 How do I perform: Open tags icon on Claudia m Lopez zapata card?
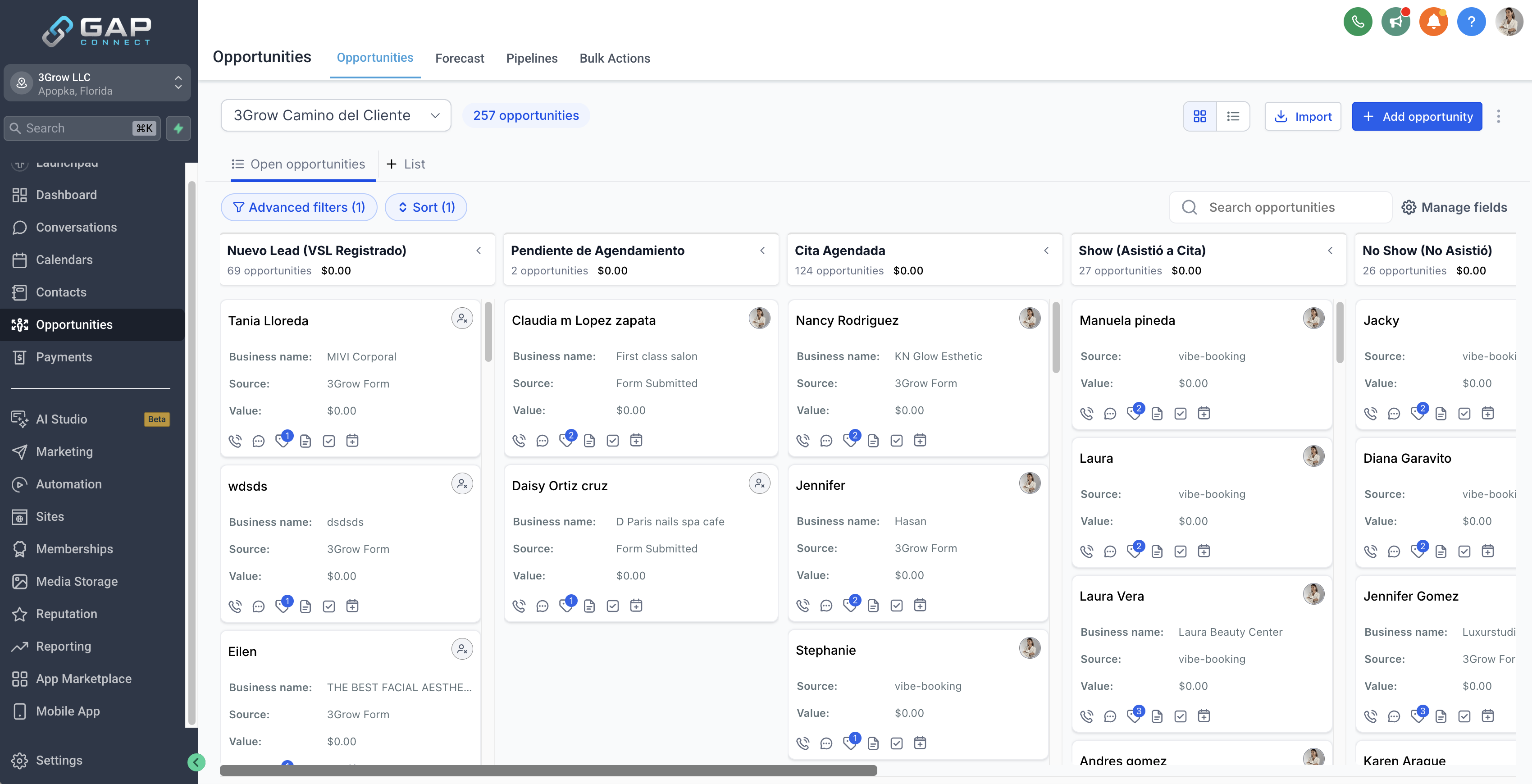pyautogui.click(x=566, y=440)
